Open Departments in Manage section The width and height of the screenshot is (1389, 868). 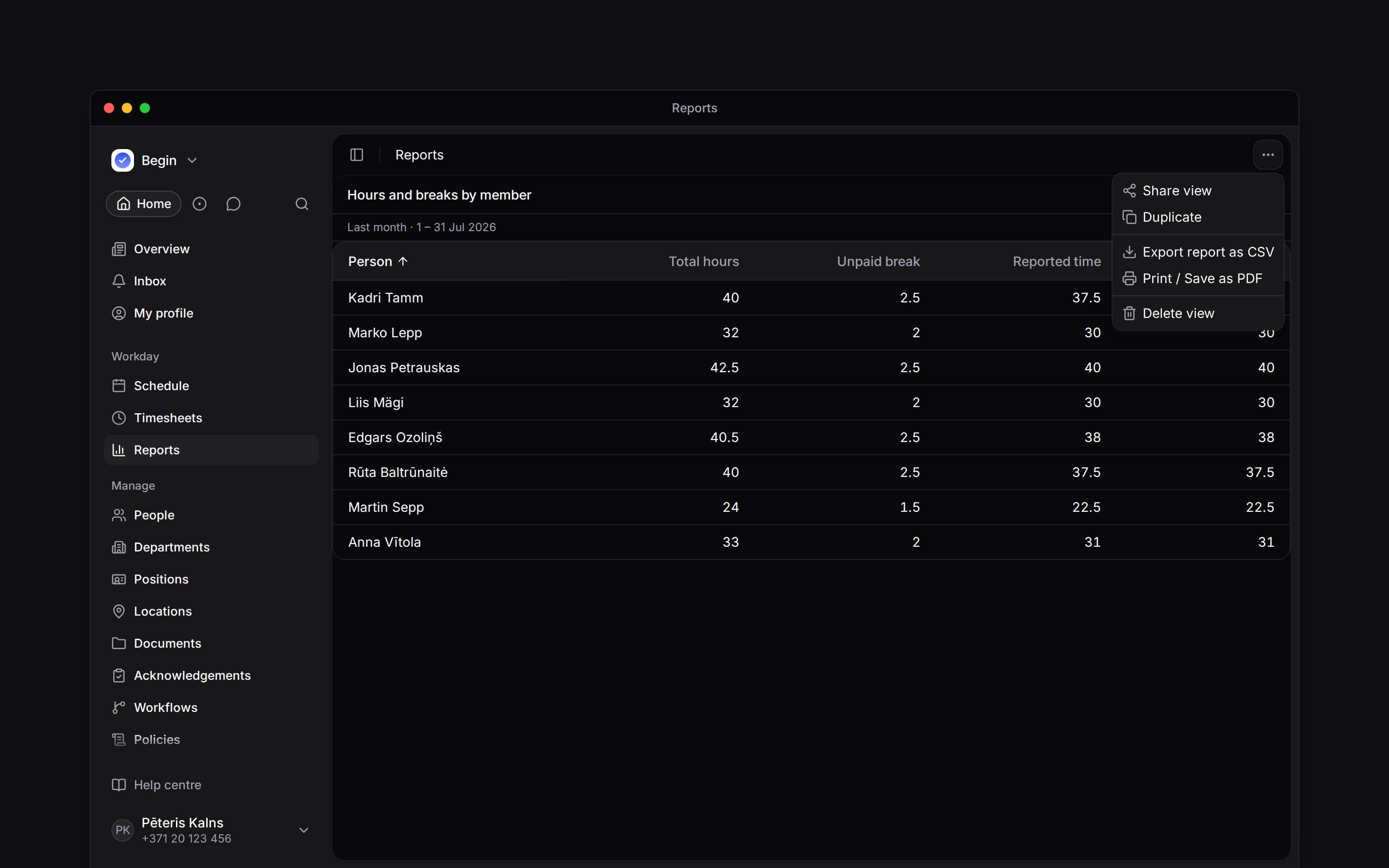click(x=210, y=547)
